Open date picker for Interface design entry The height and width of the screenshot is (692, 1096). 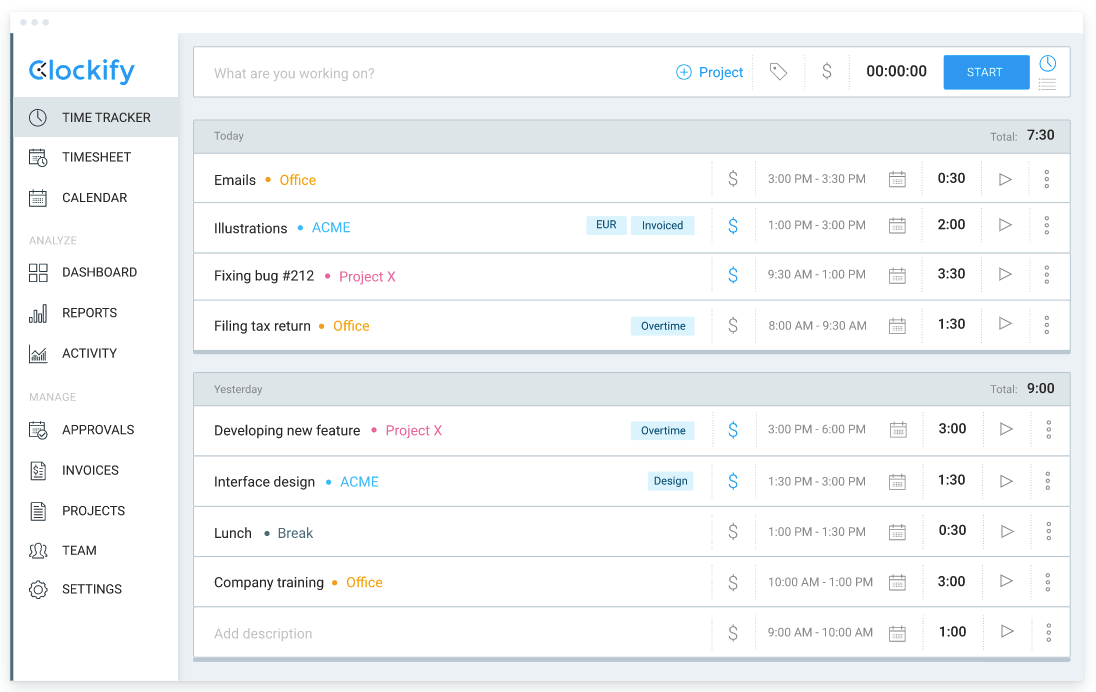click(x=898, y=481)
